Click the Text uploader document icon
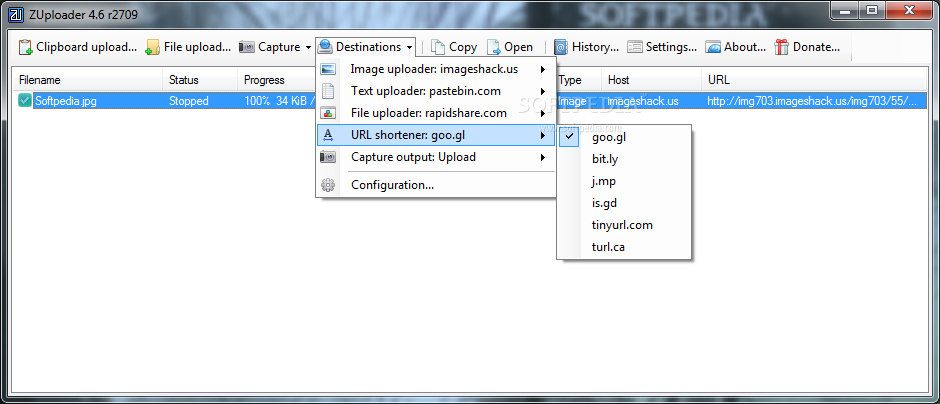The image size is (940, 404). click(328, 91)
